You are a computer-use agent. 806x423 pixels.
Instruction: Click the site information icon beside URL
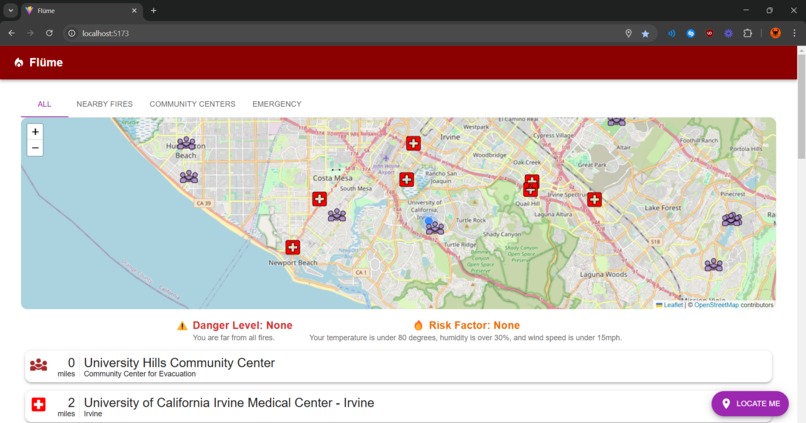pyautogui.click(x=71, y=33)
